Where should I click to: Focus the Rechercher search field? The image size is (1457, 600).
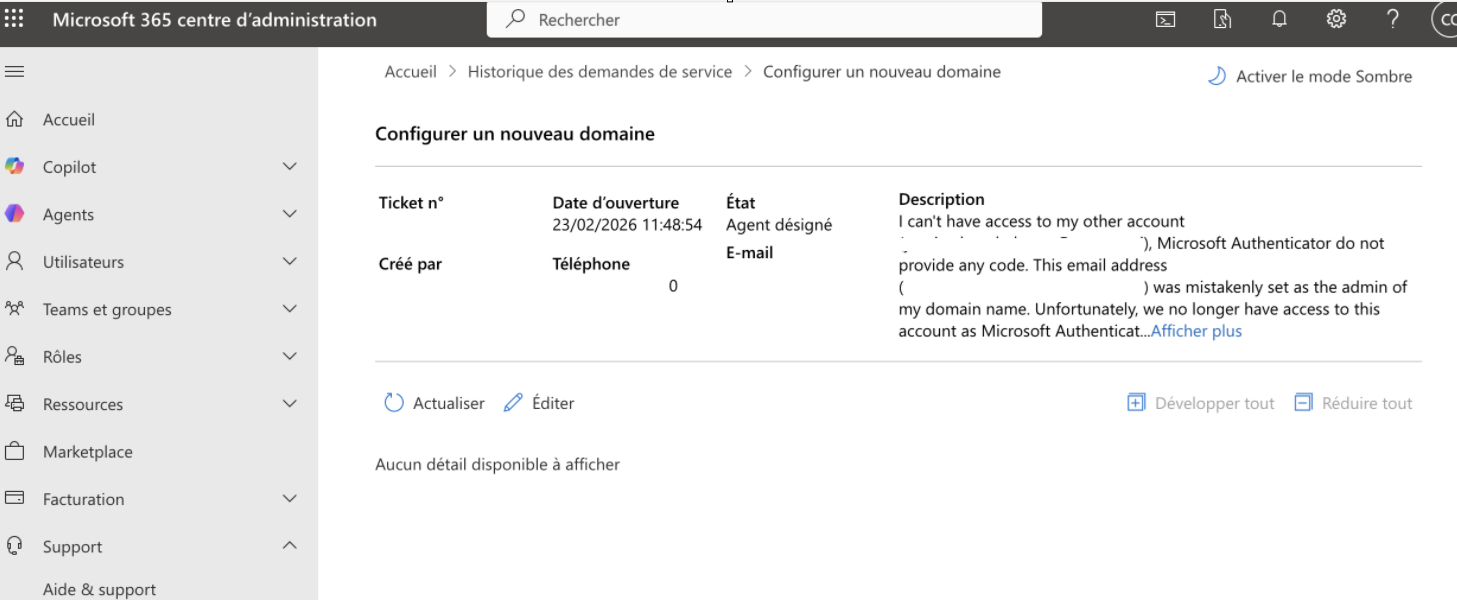point(764,19)
